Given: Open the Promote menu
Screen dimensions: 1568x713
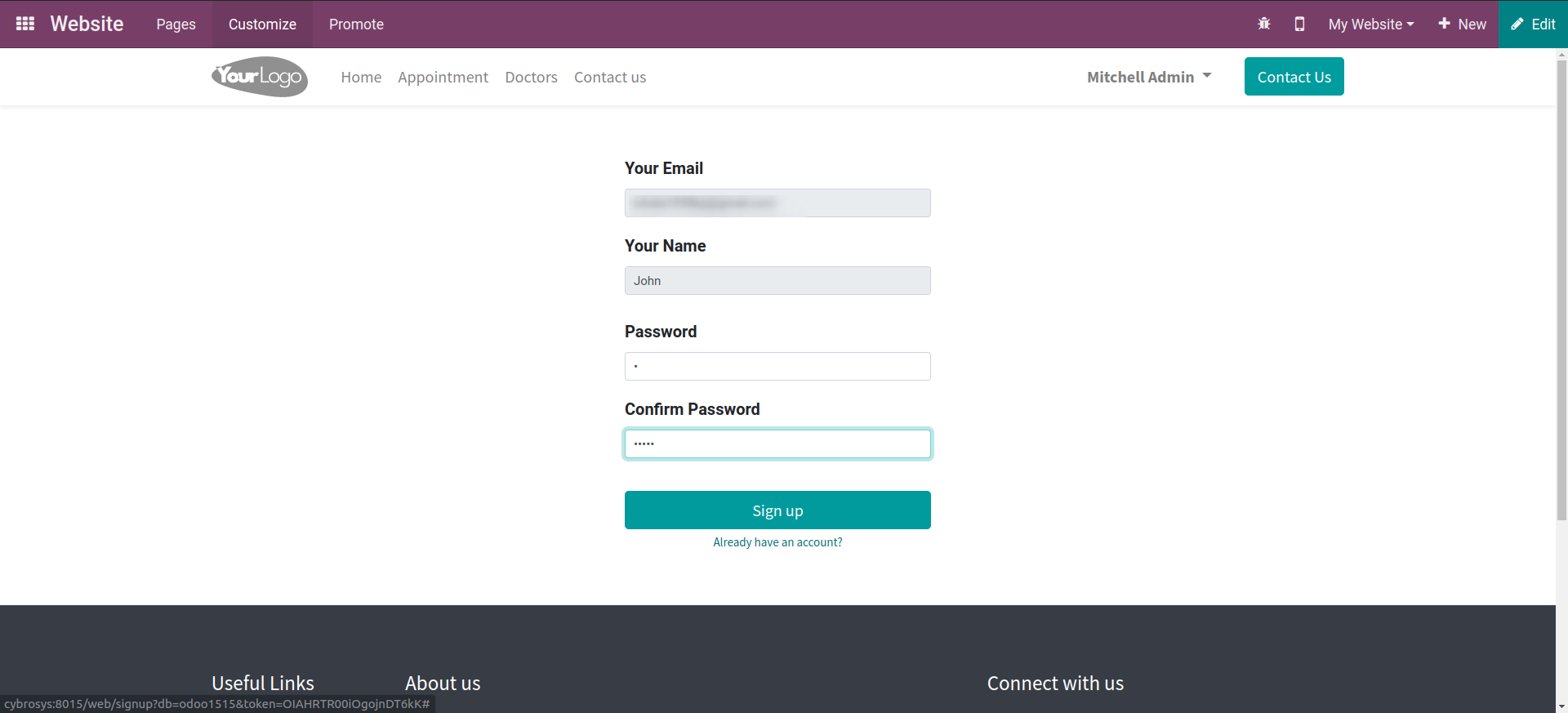Looking at the screenshot, I should (356, 25).
